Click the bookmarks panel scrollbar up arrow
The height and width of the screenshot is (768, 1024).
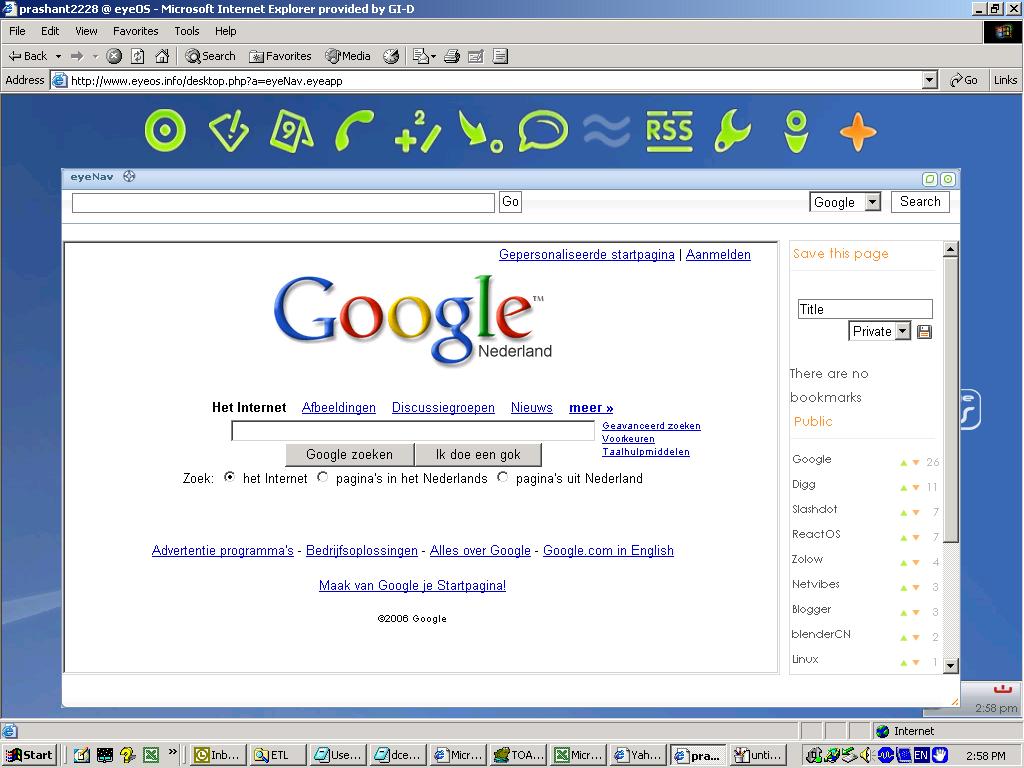click(x=951, y=249)
